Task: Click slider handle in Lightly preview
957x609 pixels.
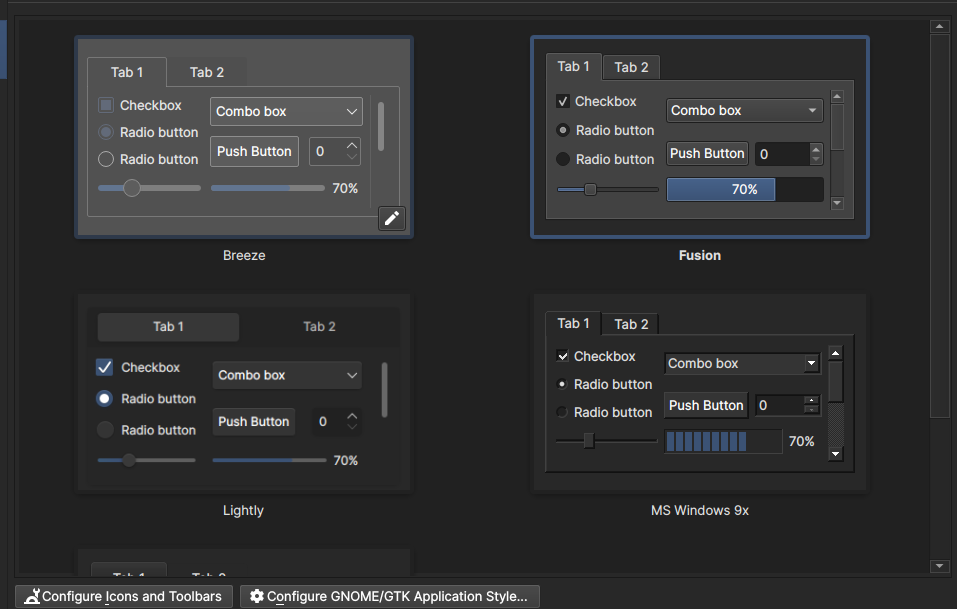Action: click(129, 460)
